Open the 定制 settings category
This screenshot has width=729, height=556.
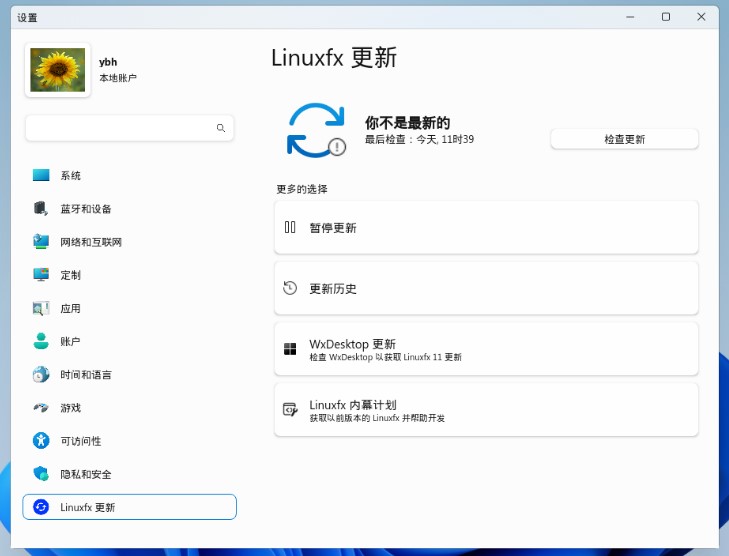click(x=129, y=275)
